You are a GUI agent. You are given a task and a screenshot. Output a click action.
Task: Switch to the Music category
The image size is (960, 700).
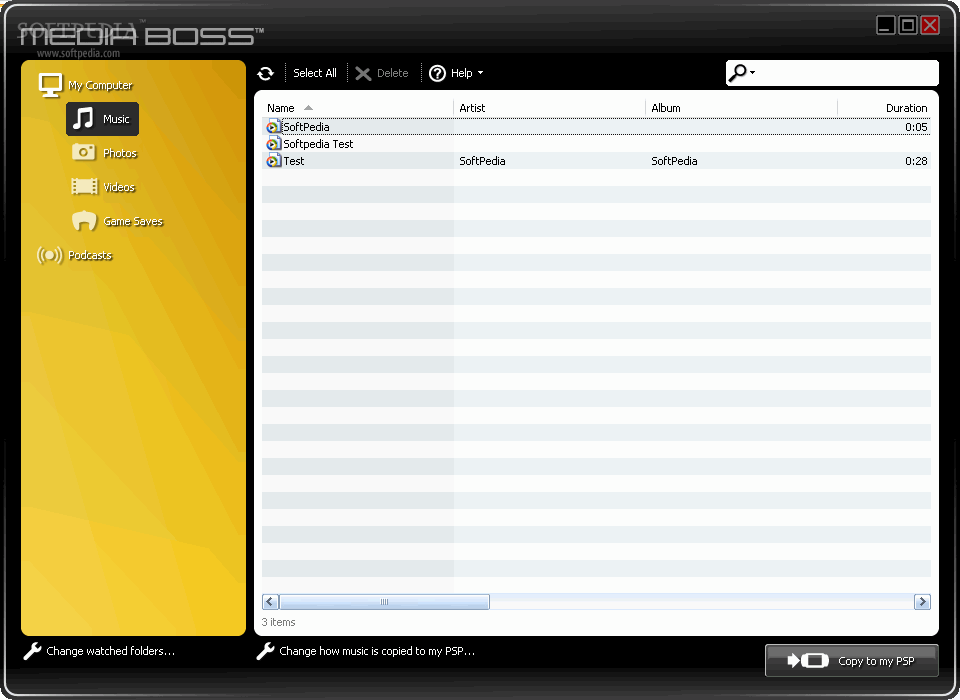pos(103,119)
